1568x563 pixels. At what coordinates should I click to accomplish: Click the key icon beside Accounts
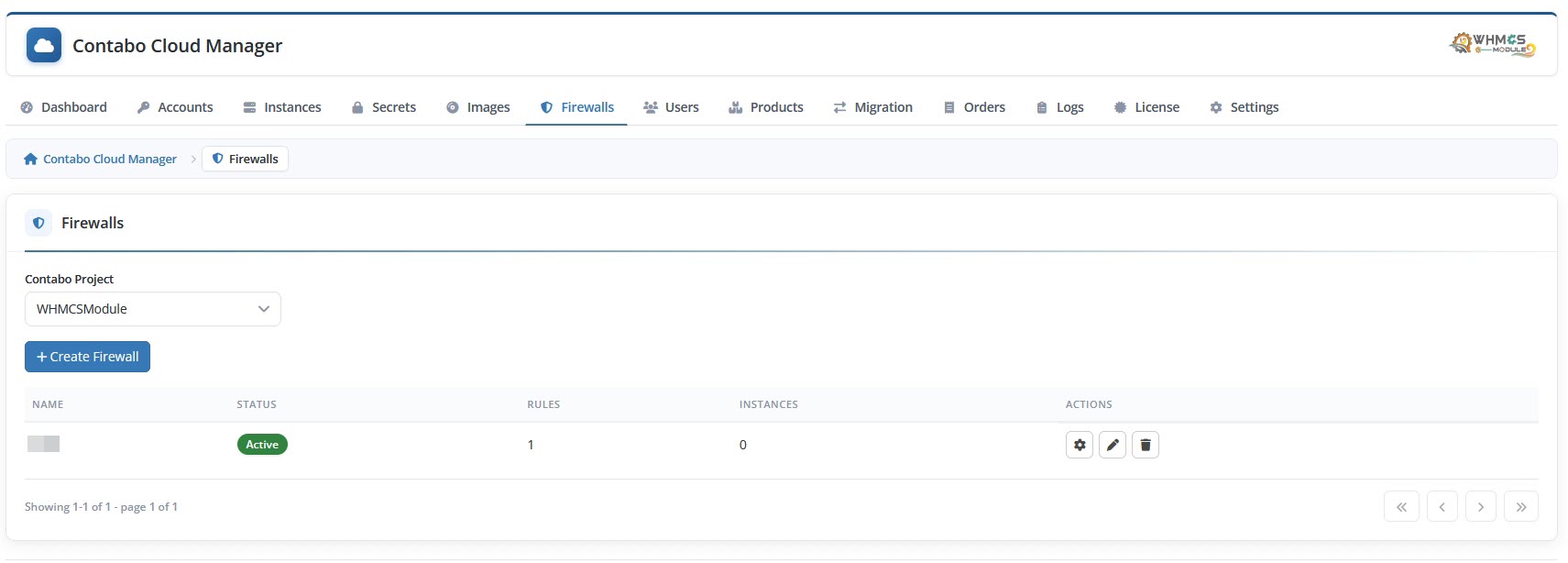point(143,107)
